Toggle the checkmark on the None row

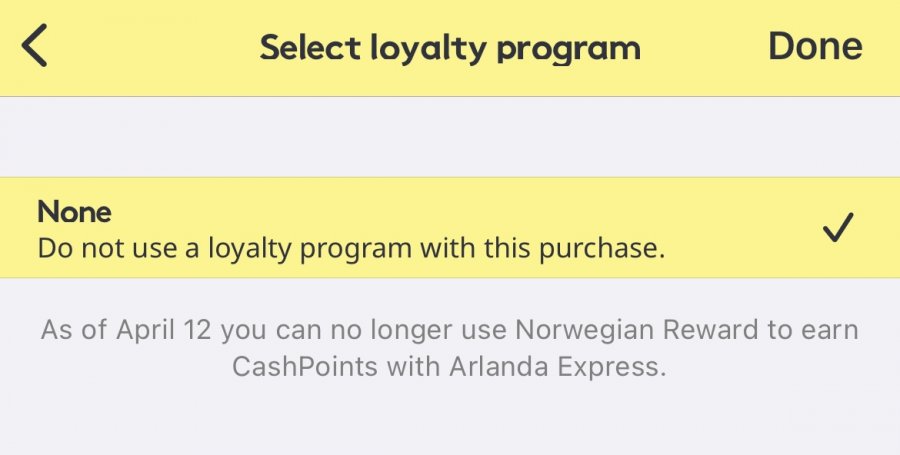(837, 230)
